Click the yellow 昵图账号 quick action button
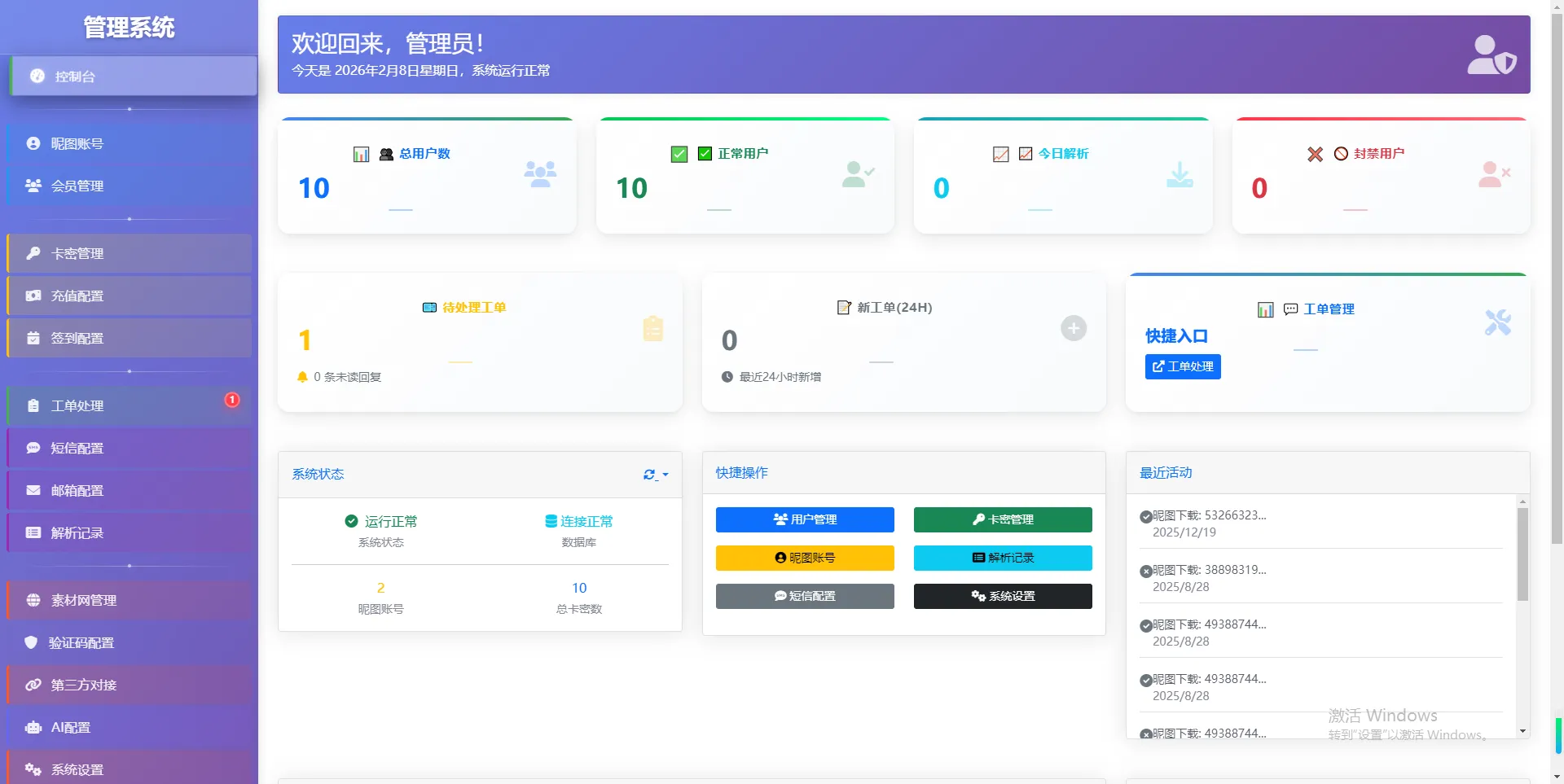 804,558
